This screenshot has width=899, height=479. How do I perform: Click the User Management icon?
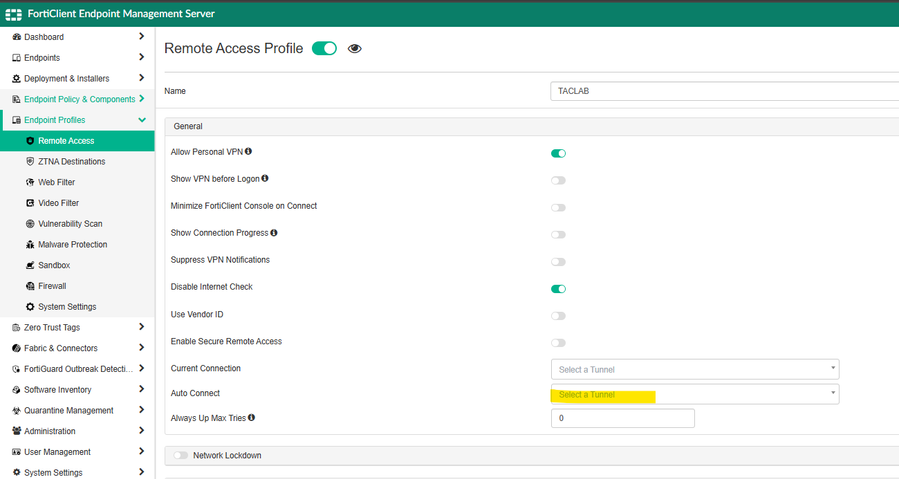(x=17, y=452)
